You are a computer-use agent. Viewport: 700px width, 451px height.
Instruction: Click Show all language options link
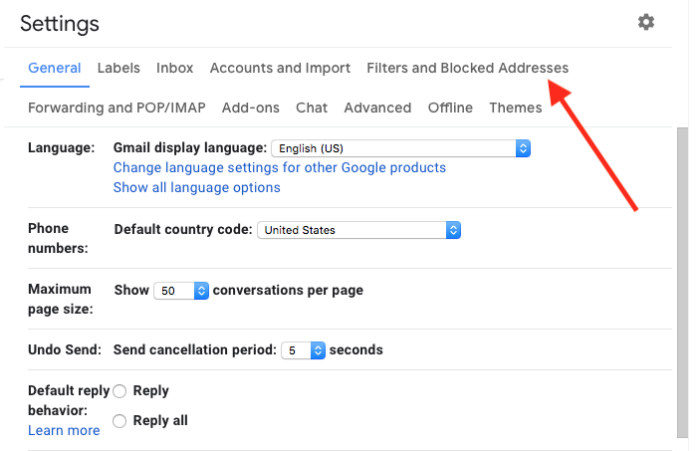[196, 187]
